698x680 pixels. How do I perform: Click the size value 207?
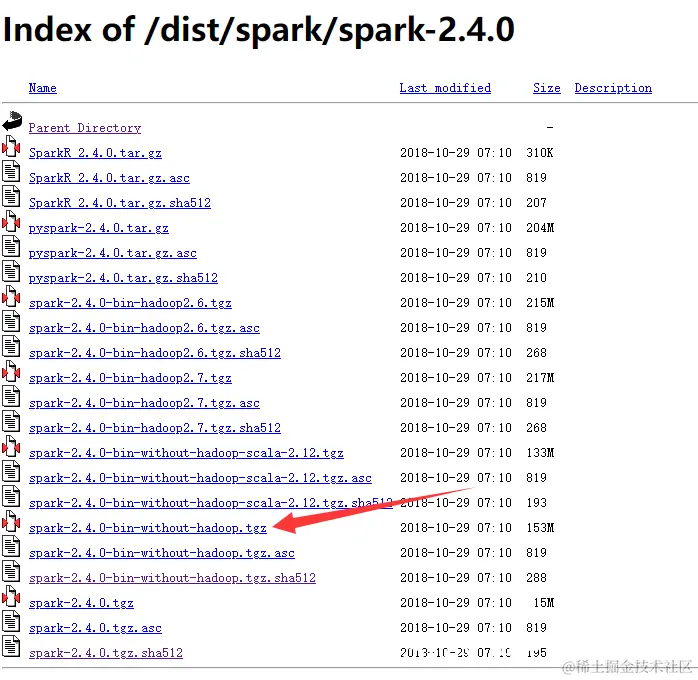click(x=536, y=202)
